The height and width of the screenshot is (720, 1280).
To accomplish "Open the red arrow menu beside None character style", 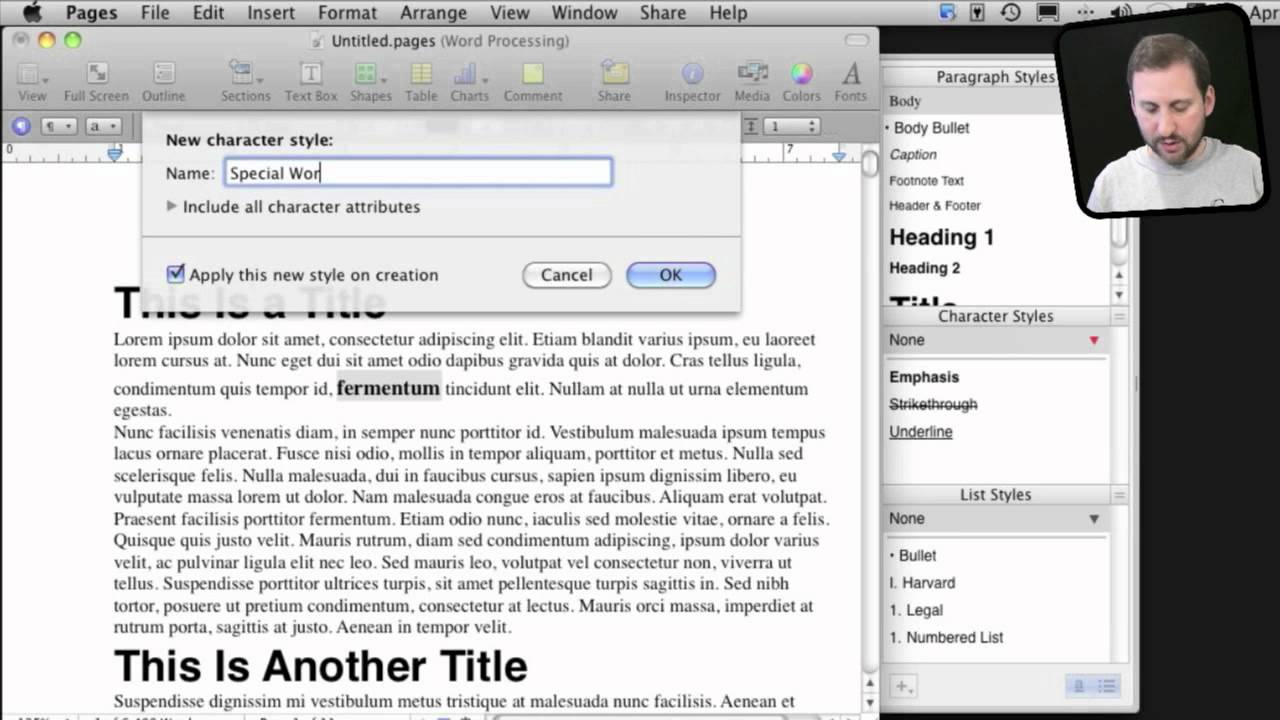I will [x=1093, y=340].
